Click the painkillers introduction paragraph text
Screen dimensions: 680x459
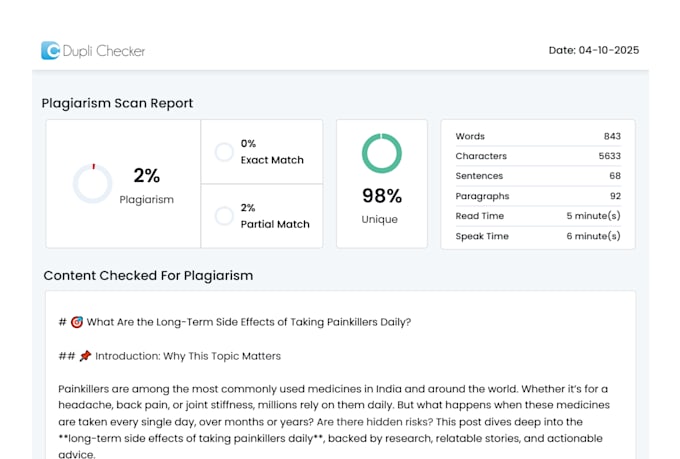[x=334, y=421]
